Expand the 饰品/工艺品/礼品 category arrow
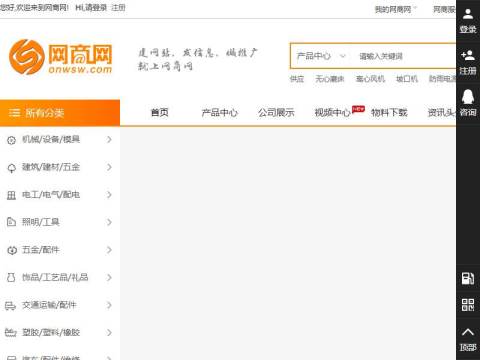 click(x=109, y=277)
